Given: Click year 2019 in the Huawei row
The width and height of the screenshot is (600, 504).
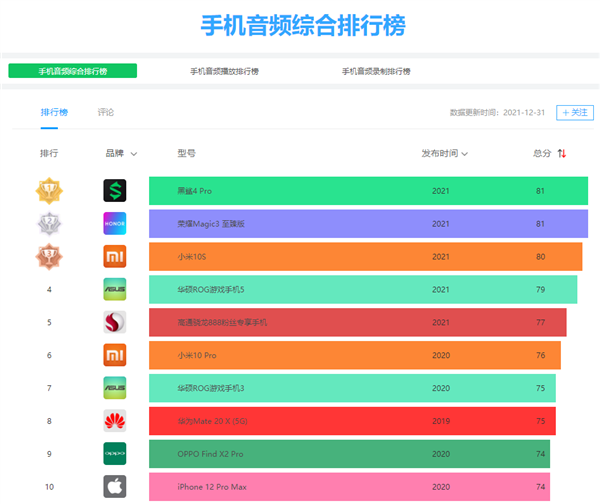Looking at the screenshot, I should click(x=441, y=421).
